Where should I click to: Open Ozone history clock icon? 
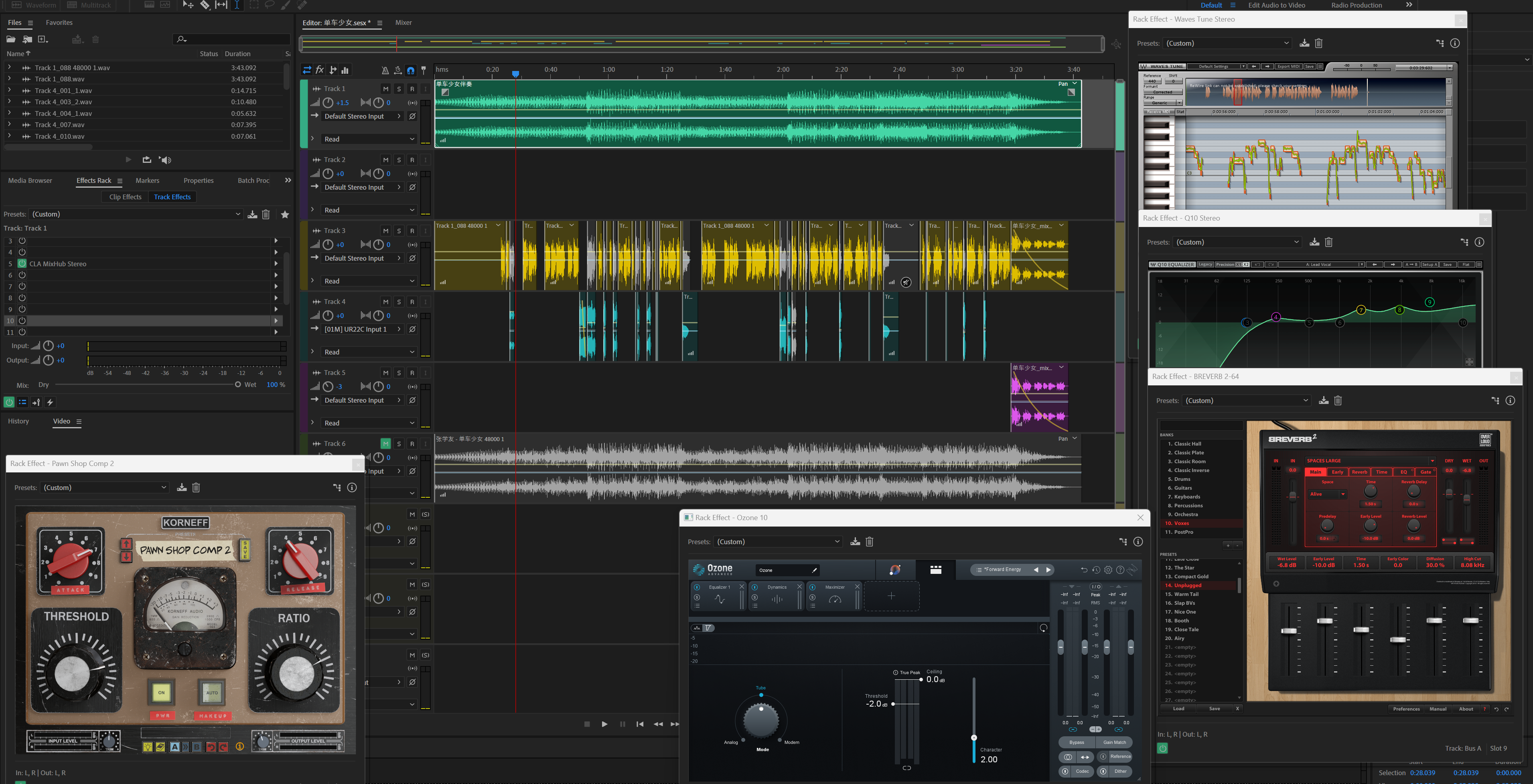click(1096, 570)
